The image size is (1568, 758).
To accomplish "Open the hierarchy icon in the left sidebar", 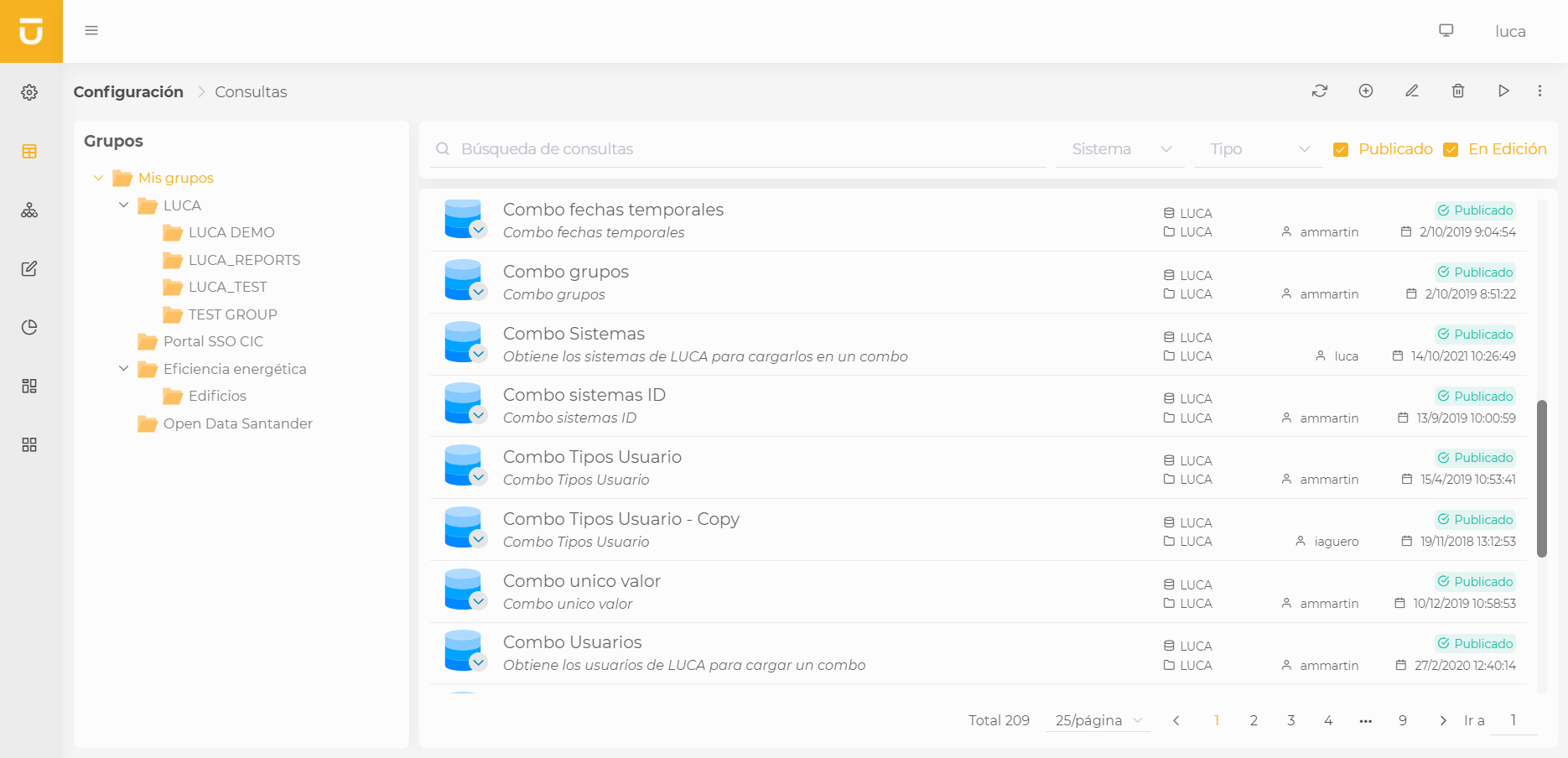I will (x=29, y=210).
